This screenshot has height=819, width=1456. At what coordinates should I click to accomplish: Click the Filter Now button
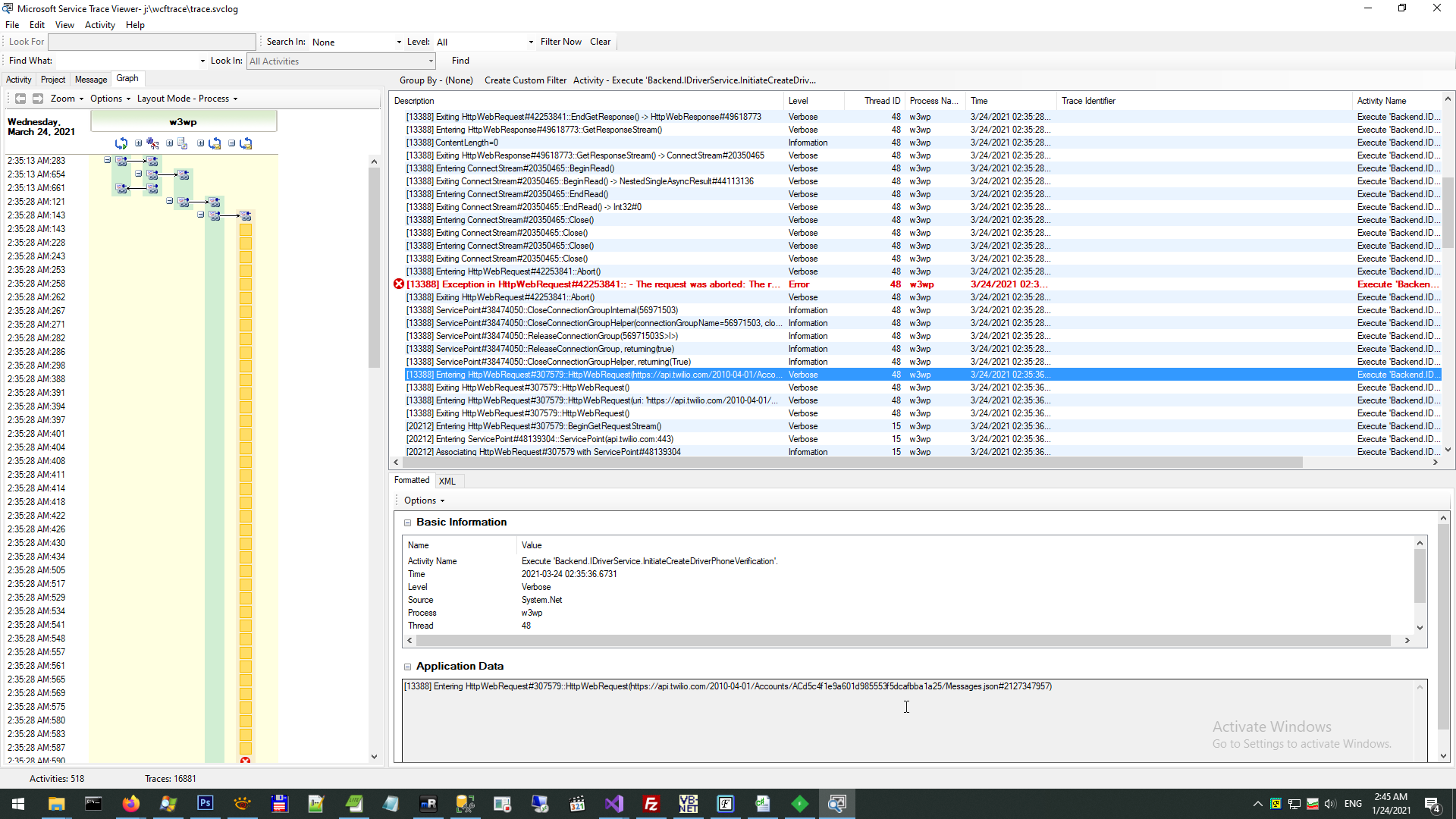pos(560,42)
